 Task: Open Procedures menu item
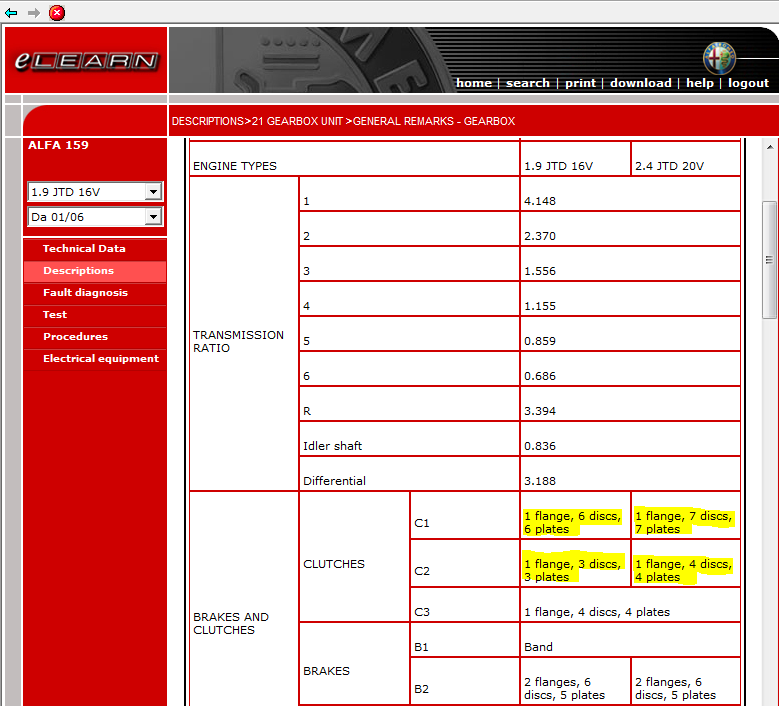click(x=76, y=336)
